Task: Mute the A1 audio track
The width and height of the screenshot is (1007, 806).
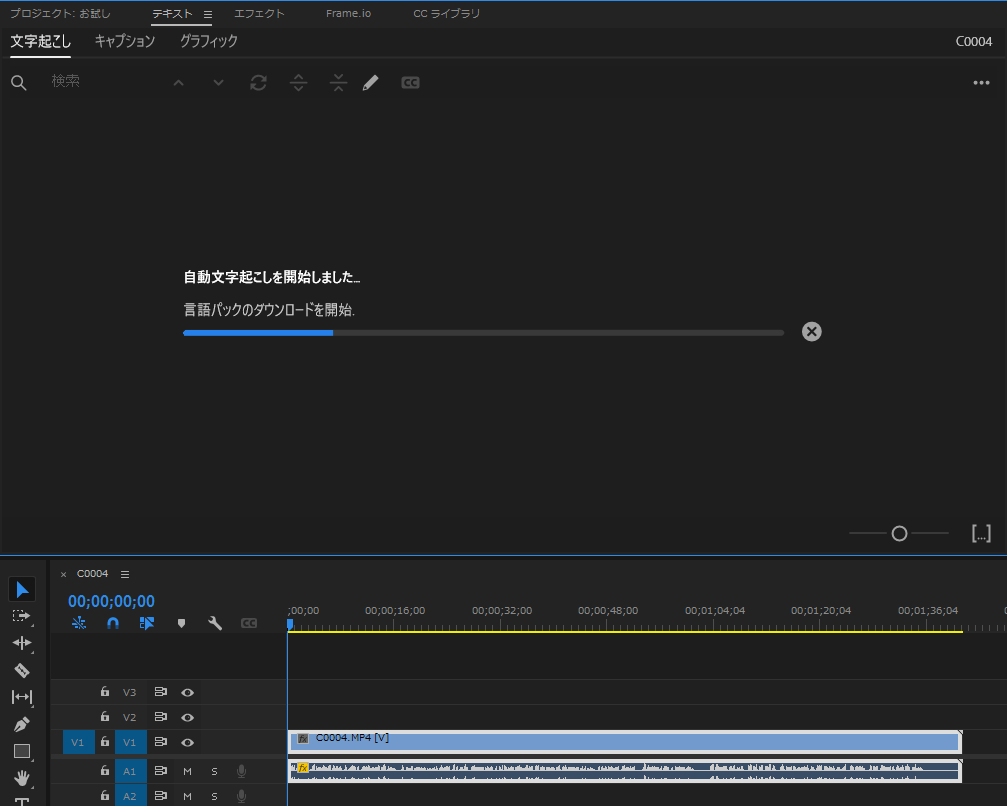Action: (x=190, y=770)
